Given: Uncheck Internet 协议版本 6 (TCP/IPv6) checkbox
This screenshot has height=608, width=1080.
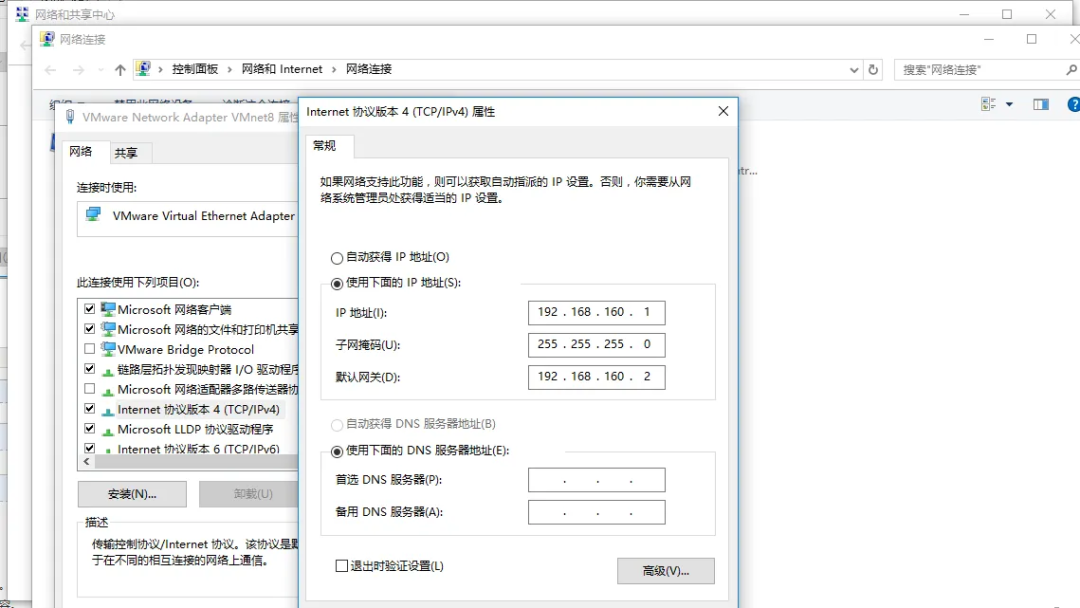Looking at the screenshot, I should coord(90,448).
